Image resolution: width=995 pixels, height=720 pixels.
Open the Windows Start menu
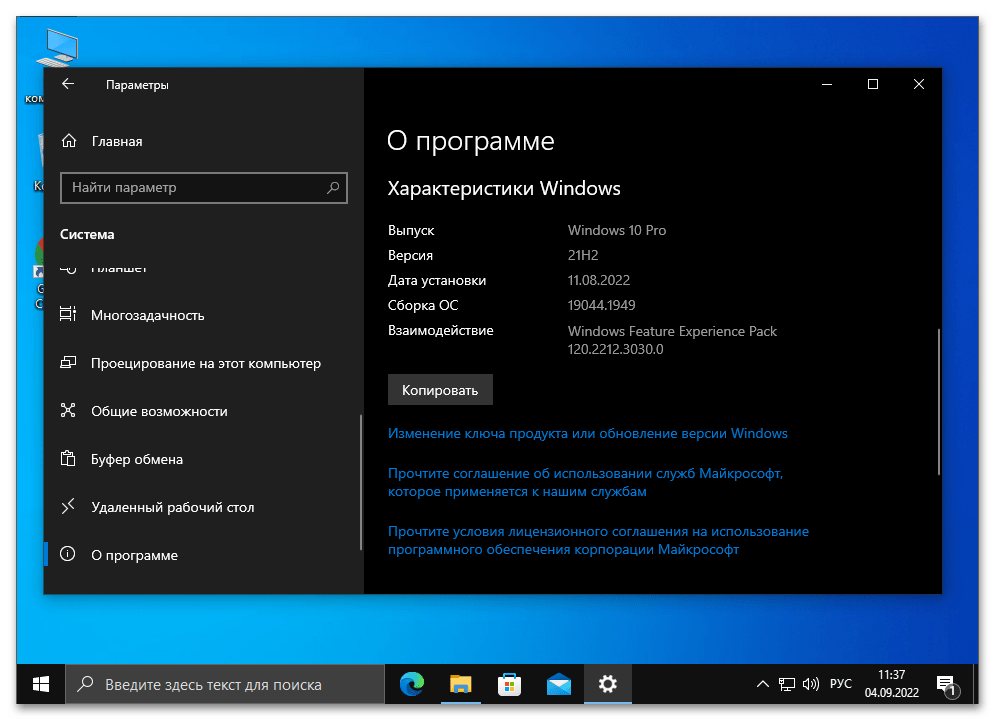point(41,685)
